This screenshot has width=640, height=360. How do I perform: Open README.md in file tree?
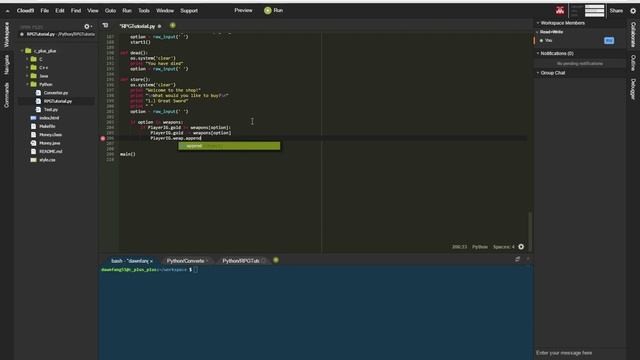pos(51,151)
